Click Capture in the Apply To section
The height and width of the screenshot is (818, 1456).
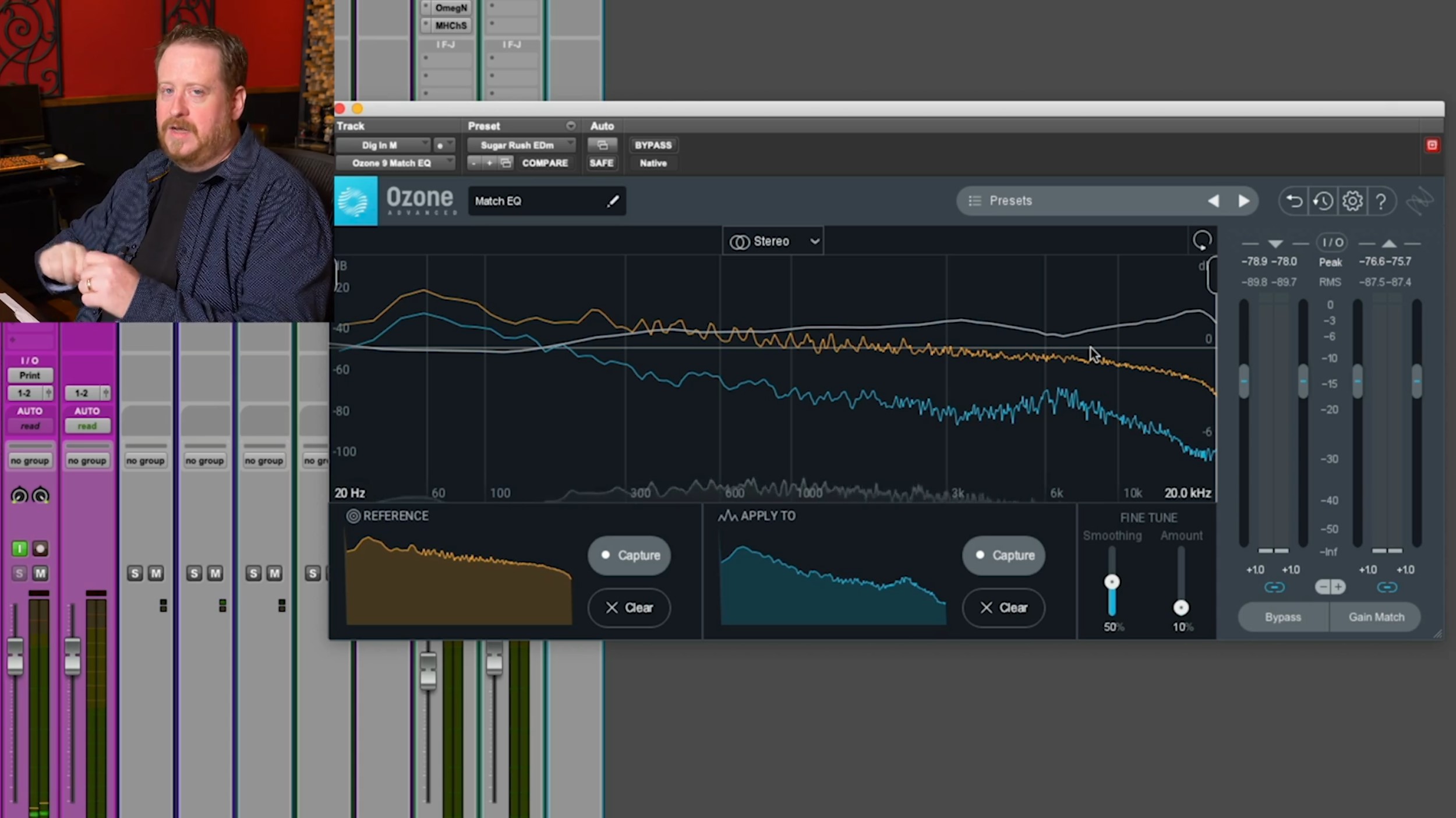[x=1003, y=555]
